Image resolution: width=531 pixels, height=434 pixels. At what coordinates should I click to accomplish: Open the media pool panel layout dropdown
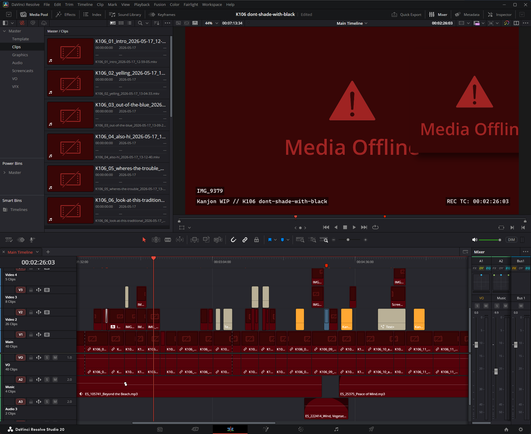tap(13, 23)
